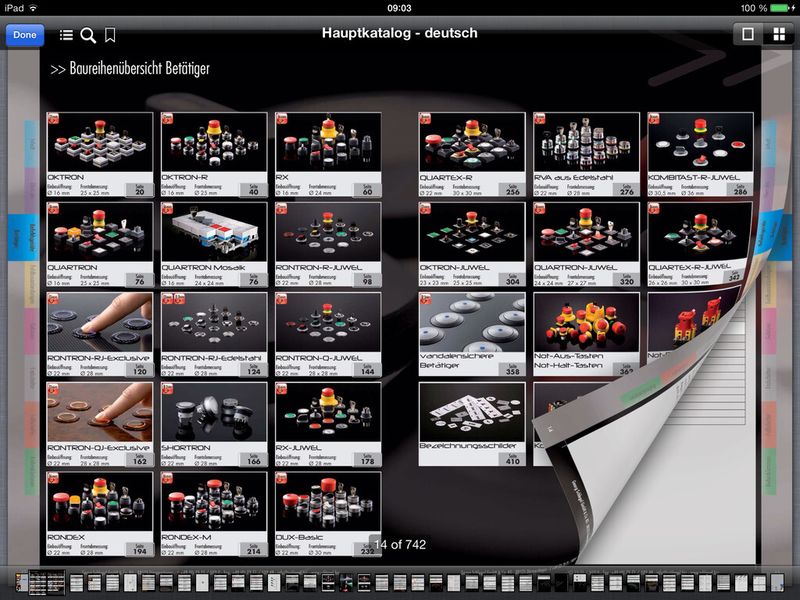This screenshot has height=600, width=800.
Task: Open the search magnifier icon
Action: point(88,35)
